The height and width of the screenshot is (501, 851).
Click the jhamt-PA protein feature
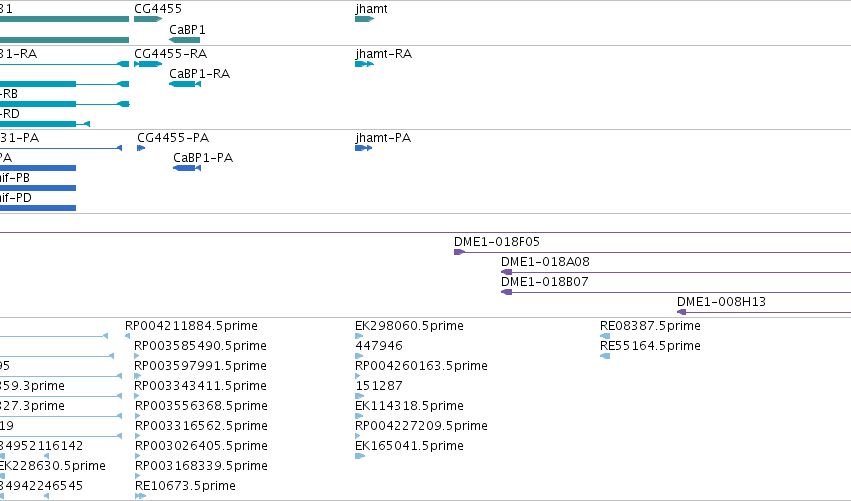point(363,148)
